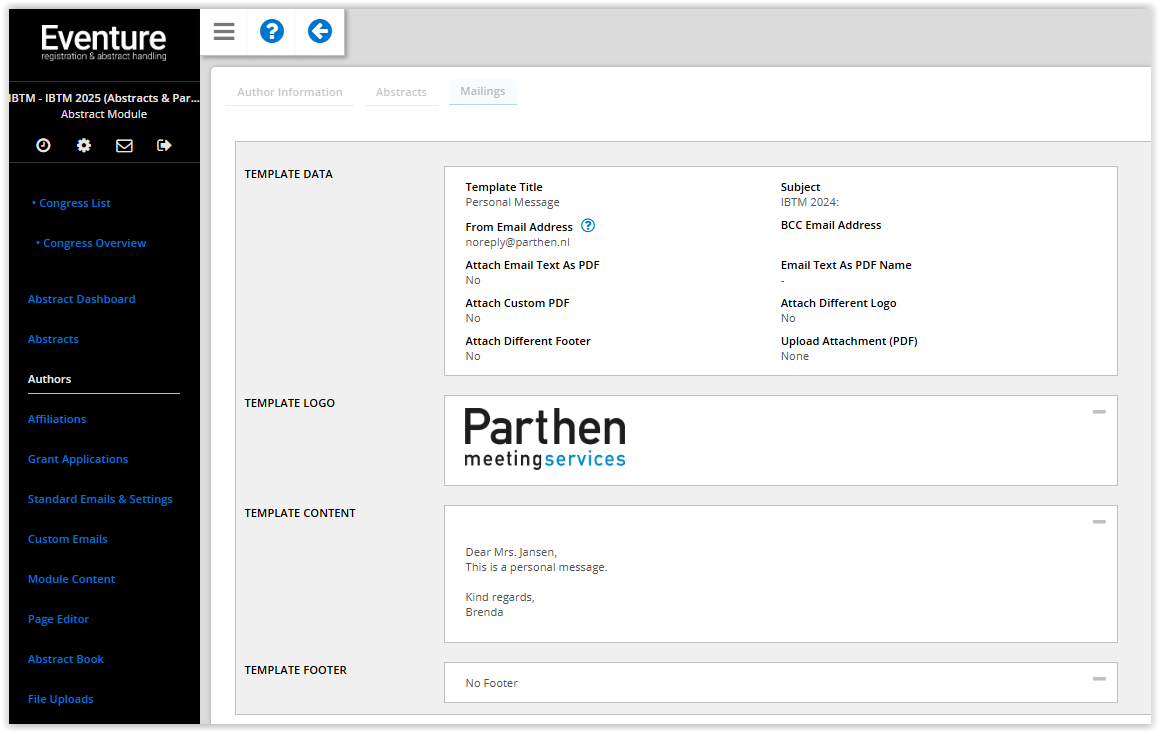
Task: Click the clock icon in sidebar
Action: coord(44,145)
